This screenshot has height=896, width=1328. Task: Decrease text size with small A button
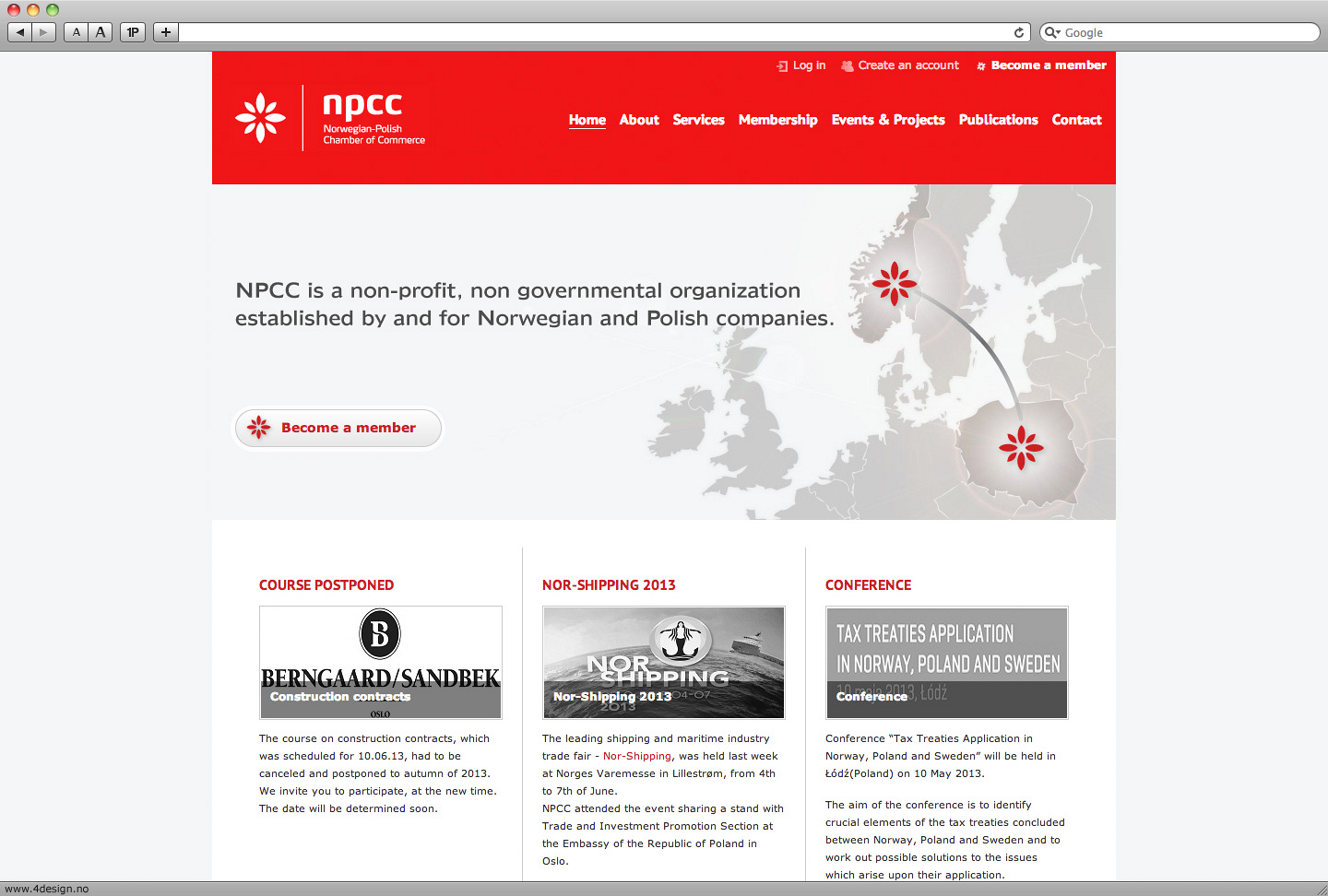point(77,32)
